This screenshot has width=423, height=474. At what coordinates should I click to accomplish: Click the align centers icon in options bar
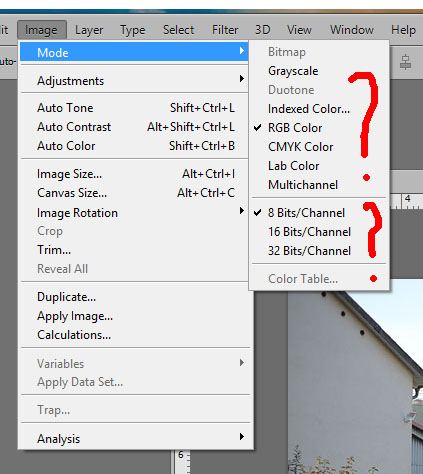click(x=405, y=62)
